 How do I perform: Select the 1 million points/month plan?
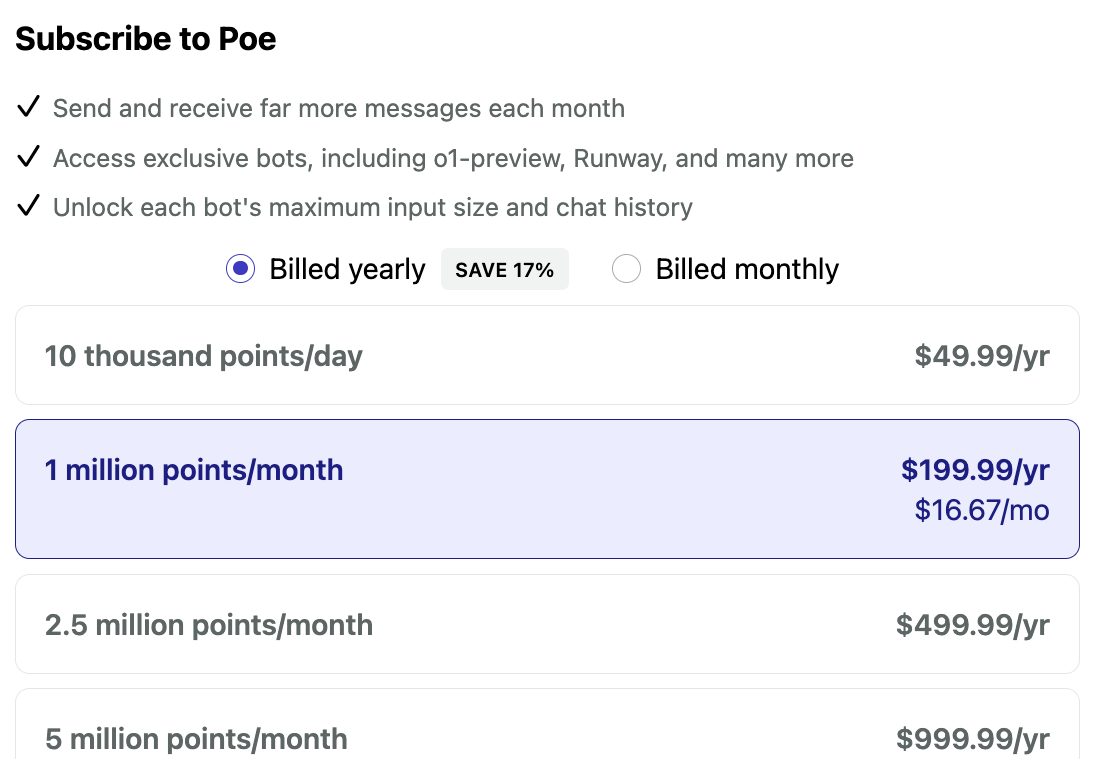[194, 470]
